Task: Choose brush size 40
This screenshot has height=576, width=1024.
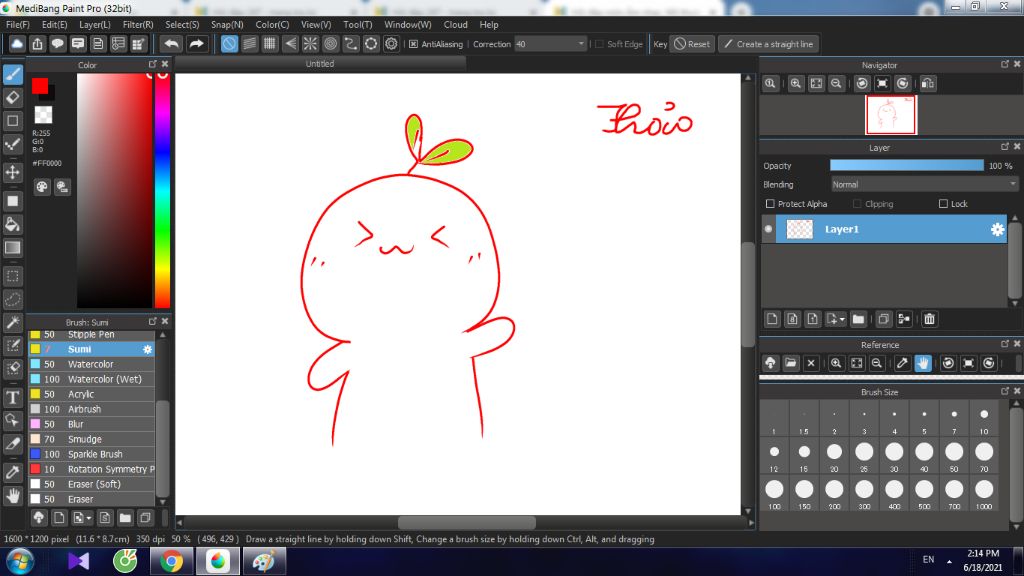Action: tap(924, 455)
